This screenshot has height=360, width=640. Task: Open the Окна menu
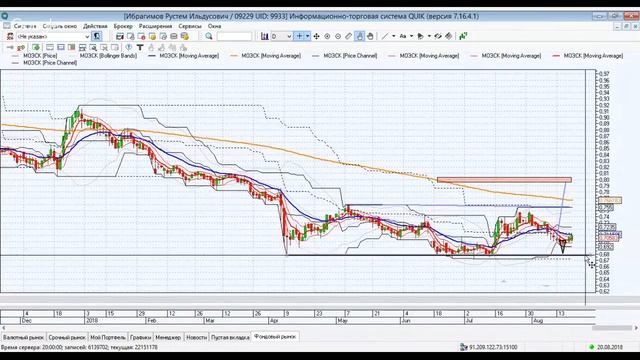pyautogui.click(x=214, y=26)
